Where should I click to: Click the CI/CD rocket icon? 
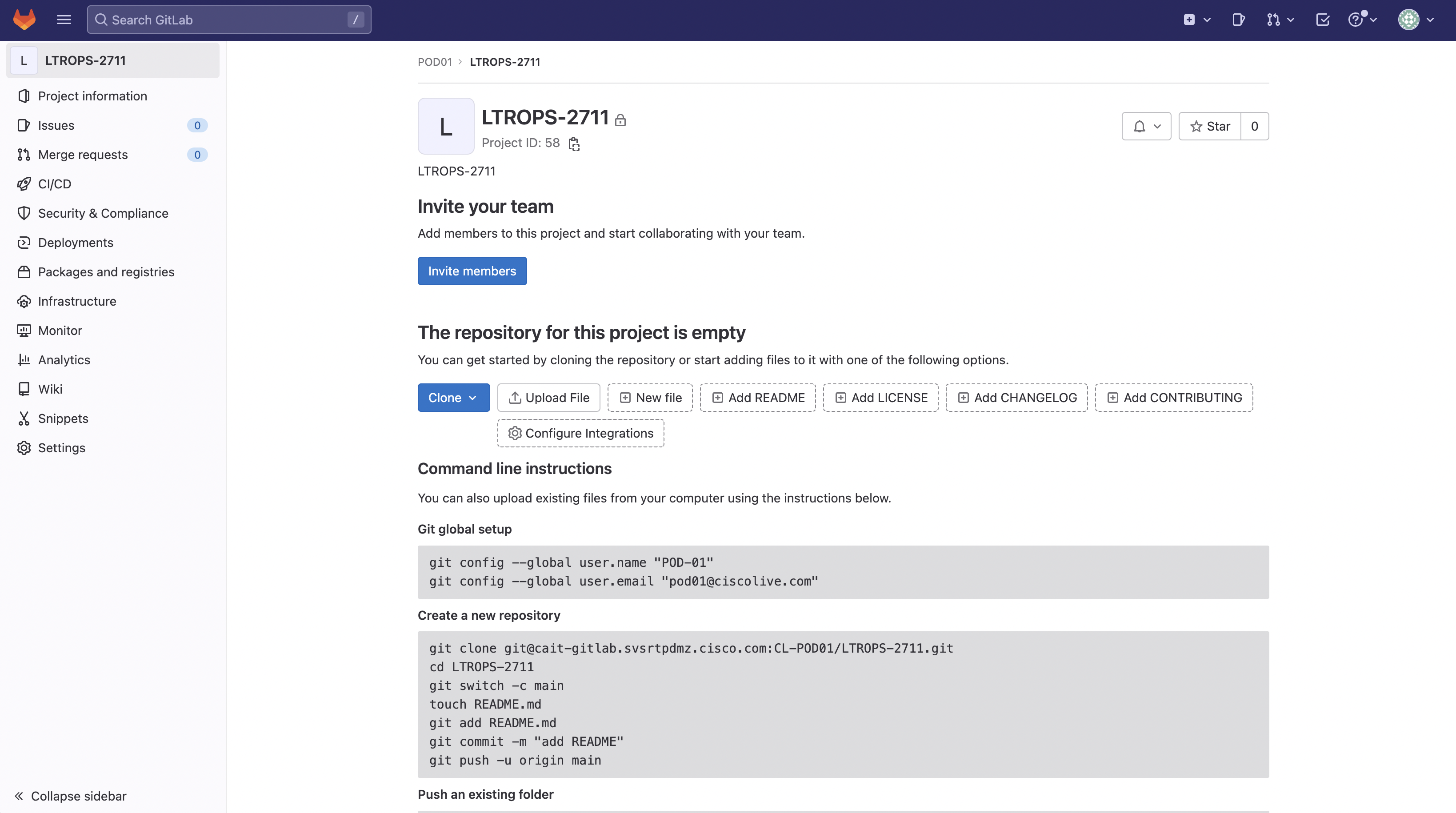click(24, 184)
